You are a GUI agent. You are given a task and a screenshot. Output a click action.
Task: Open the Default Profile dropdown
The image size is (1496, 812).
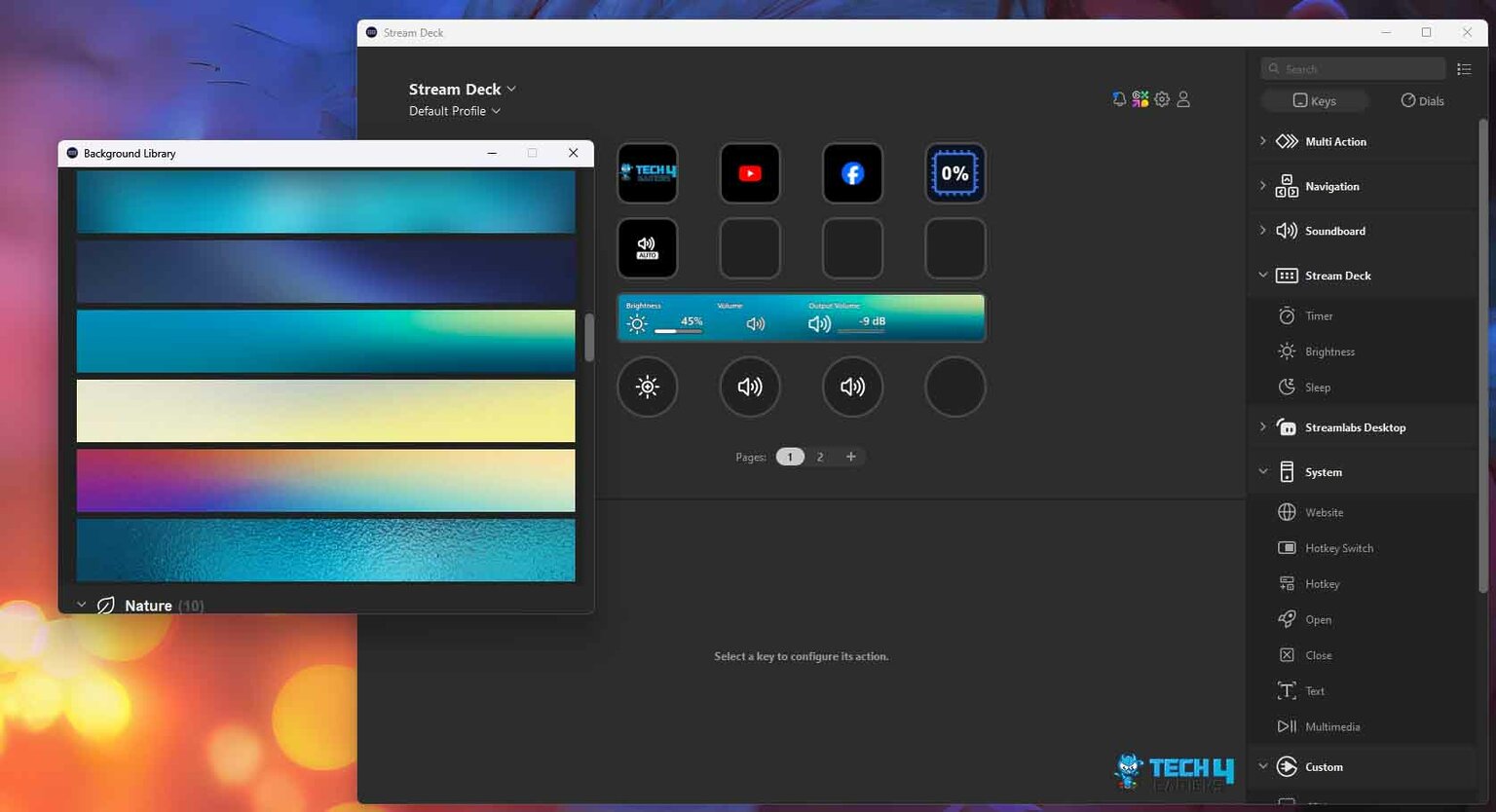455,111
